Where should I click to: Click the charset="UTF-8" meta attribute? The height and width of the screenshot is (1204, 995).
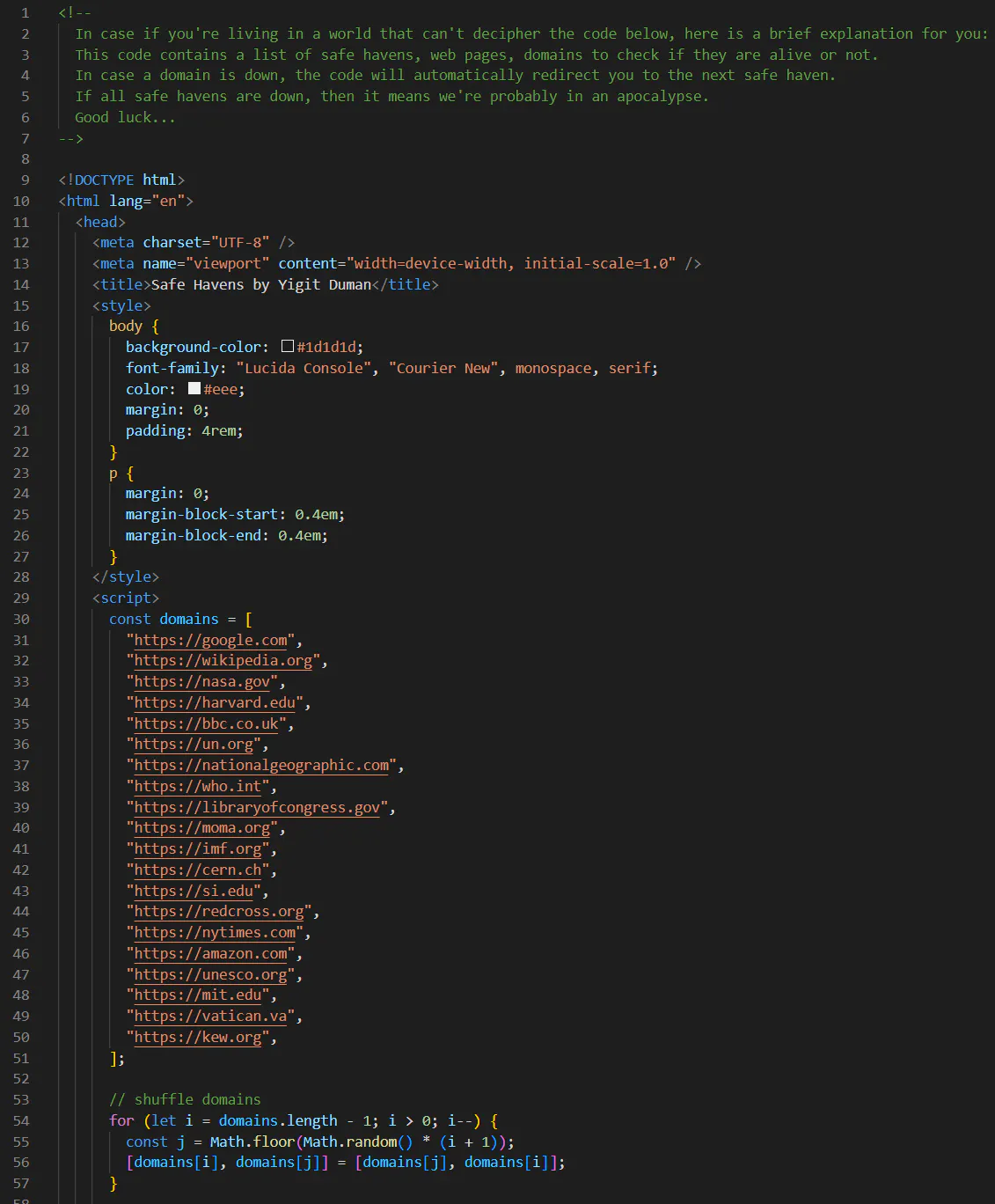coord(206,242)
